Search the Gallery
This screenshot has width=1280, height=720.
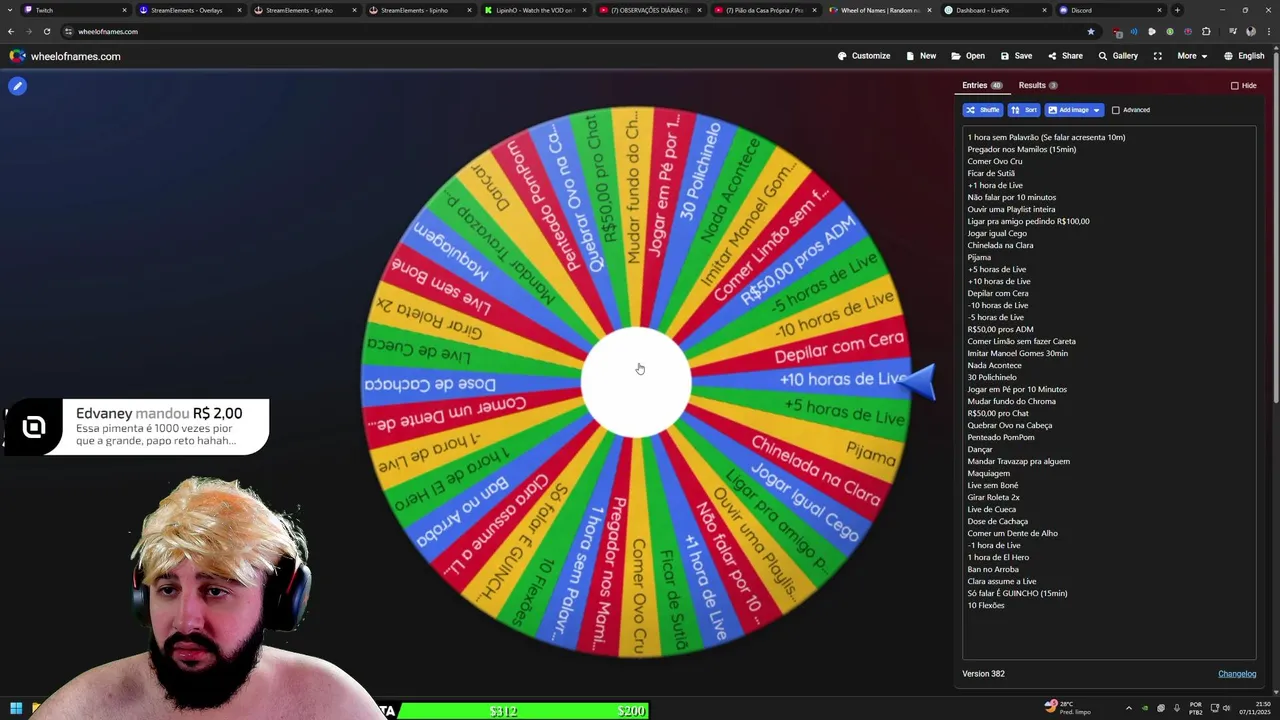click(1118, 56)
